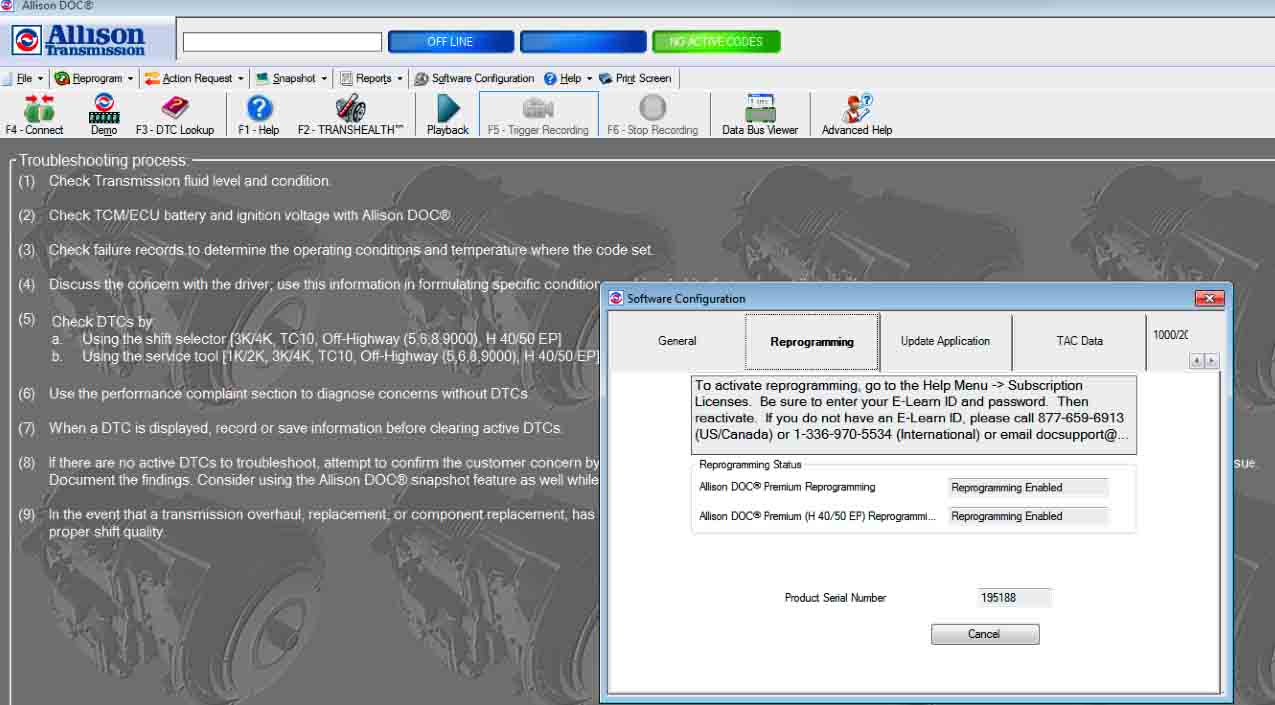
Task: Expand the Action Request dropdown arrow
Action: pos(241,79)
